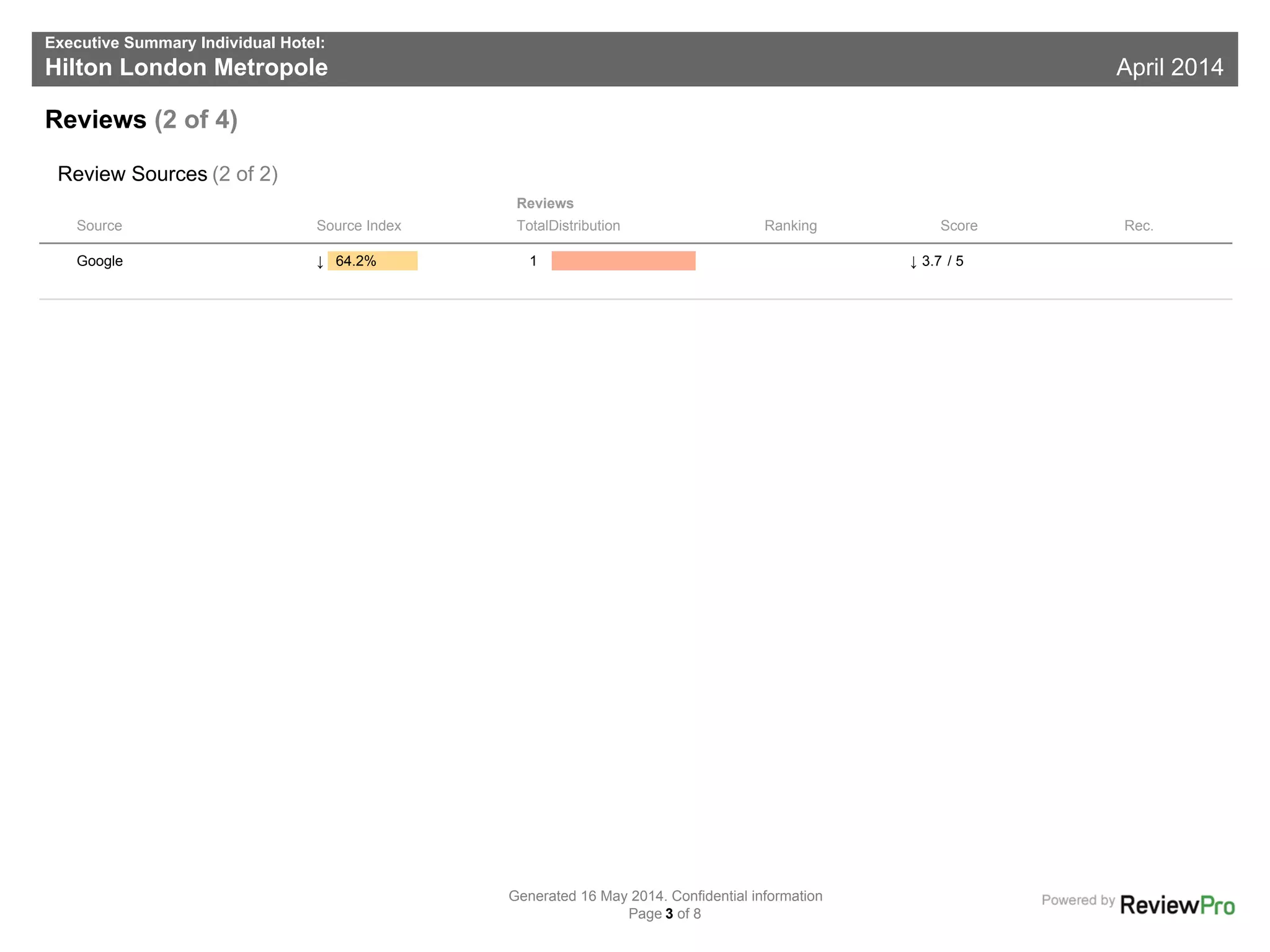Click the Page 3 of 8 footer text
The height and width of the screenshot is (952, 1270).
coord(665,914)
